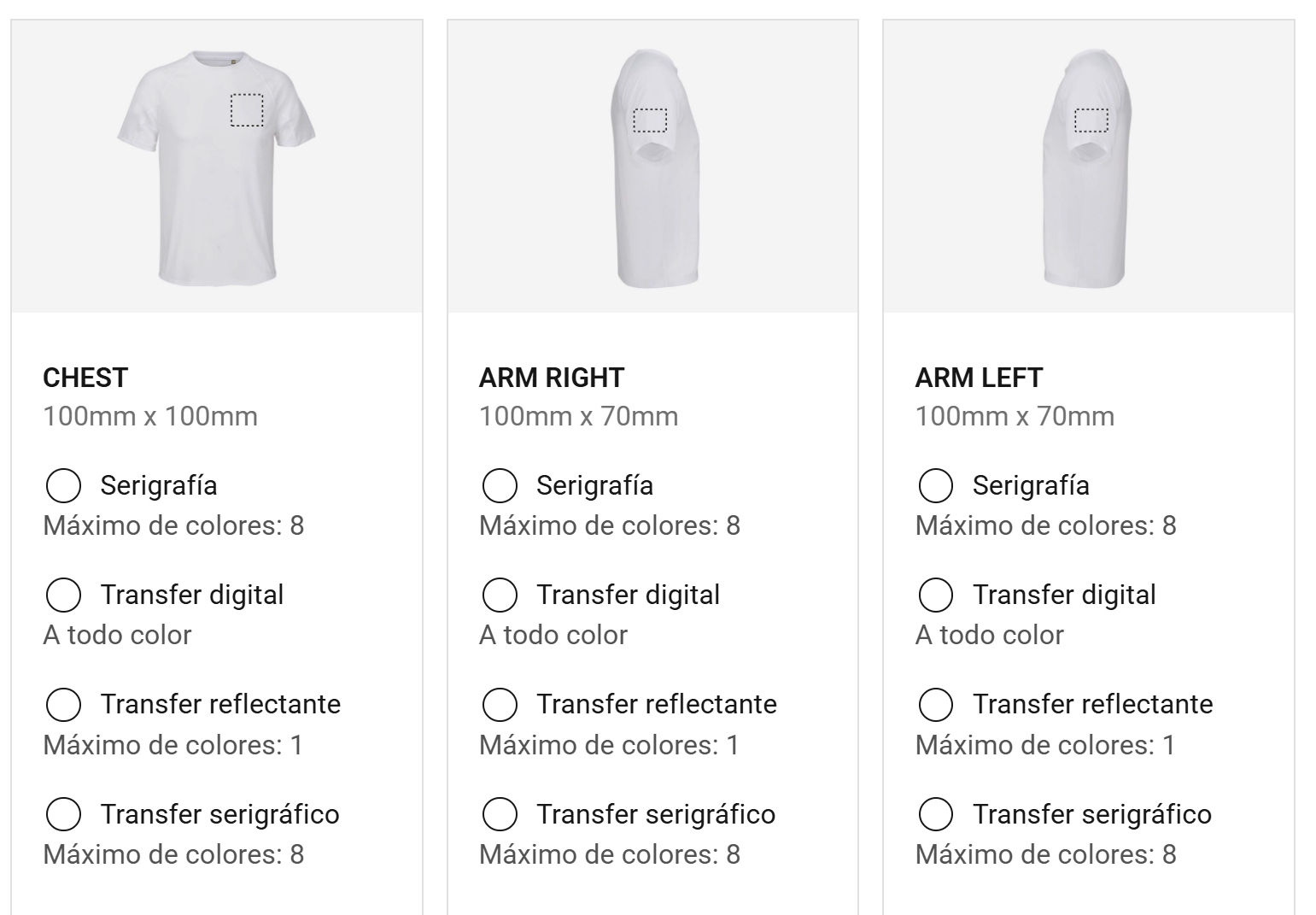Choose Transfer serigráfico for ARM RIGHT

coord(500,814)
